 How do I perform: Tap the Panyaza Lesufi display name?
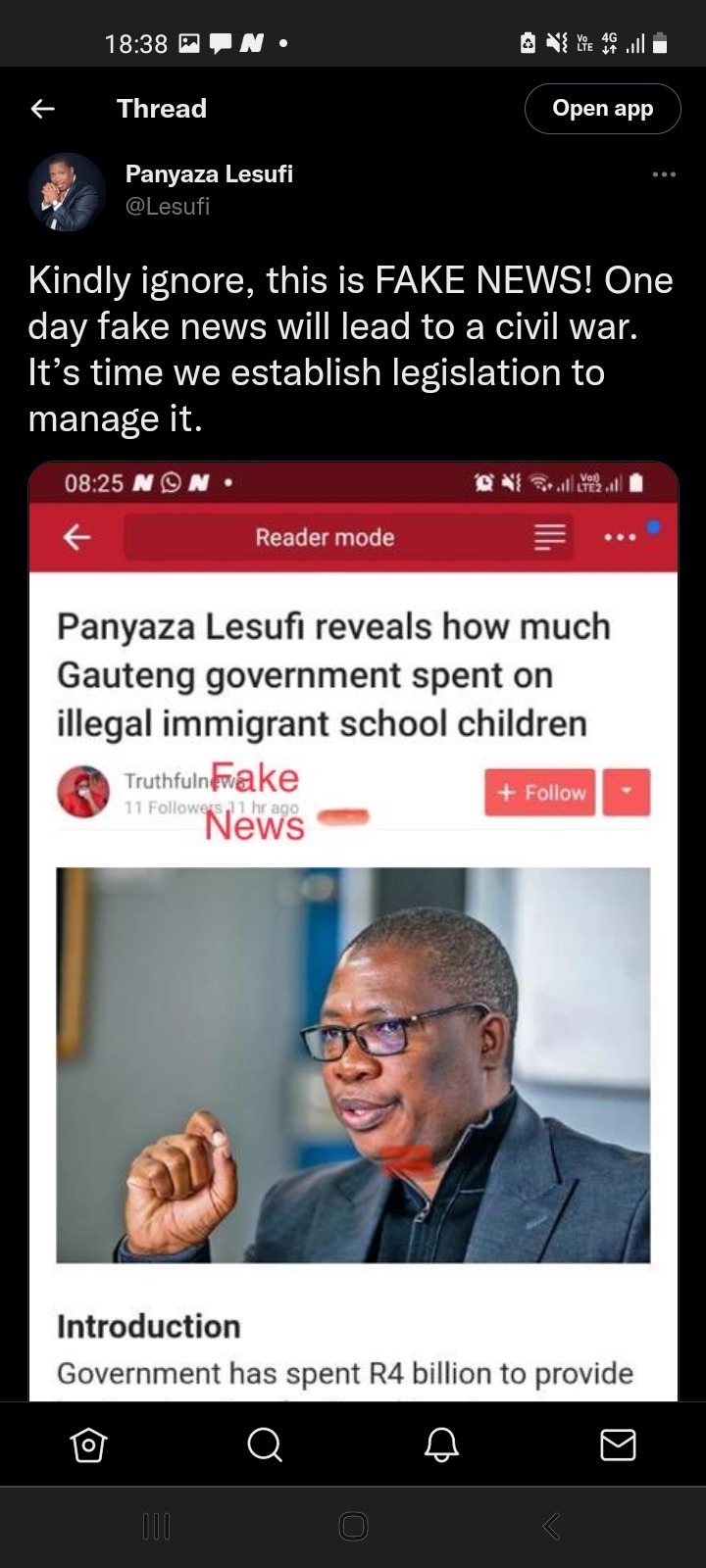point(209,173)
